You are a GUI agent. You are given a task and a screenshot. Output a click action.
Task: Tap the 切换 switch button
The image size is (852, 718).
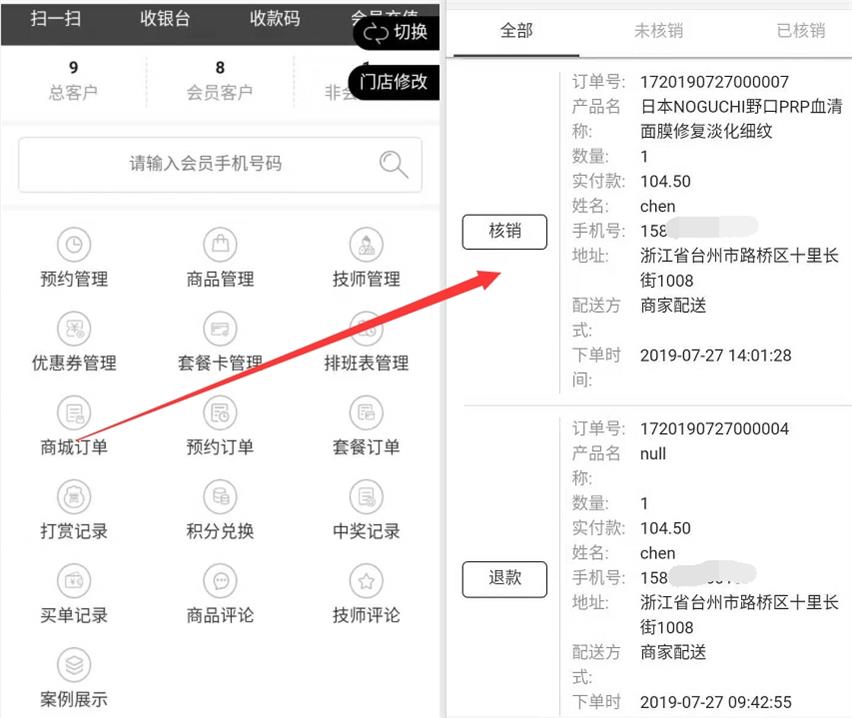396,32
